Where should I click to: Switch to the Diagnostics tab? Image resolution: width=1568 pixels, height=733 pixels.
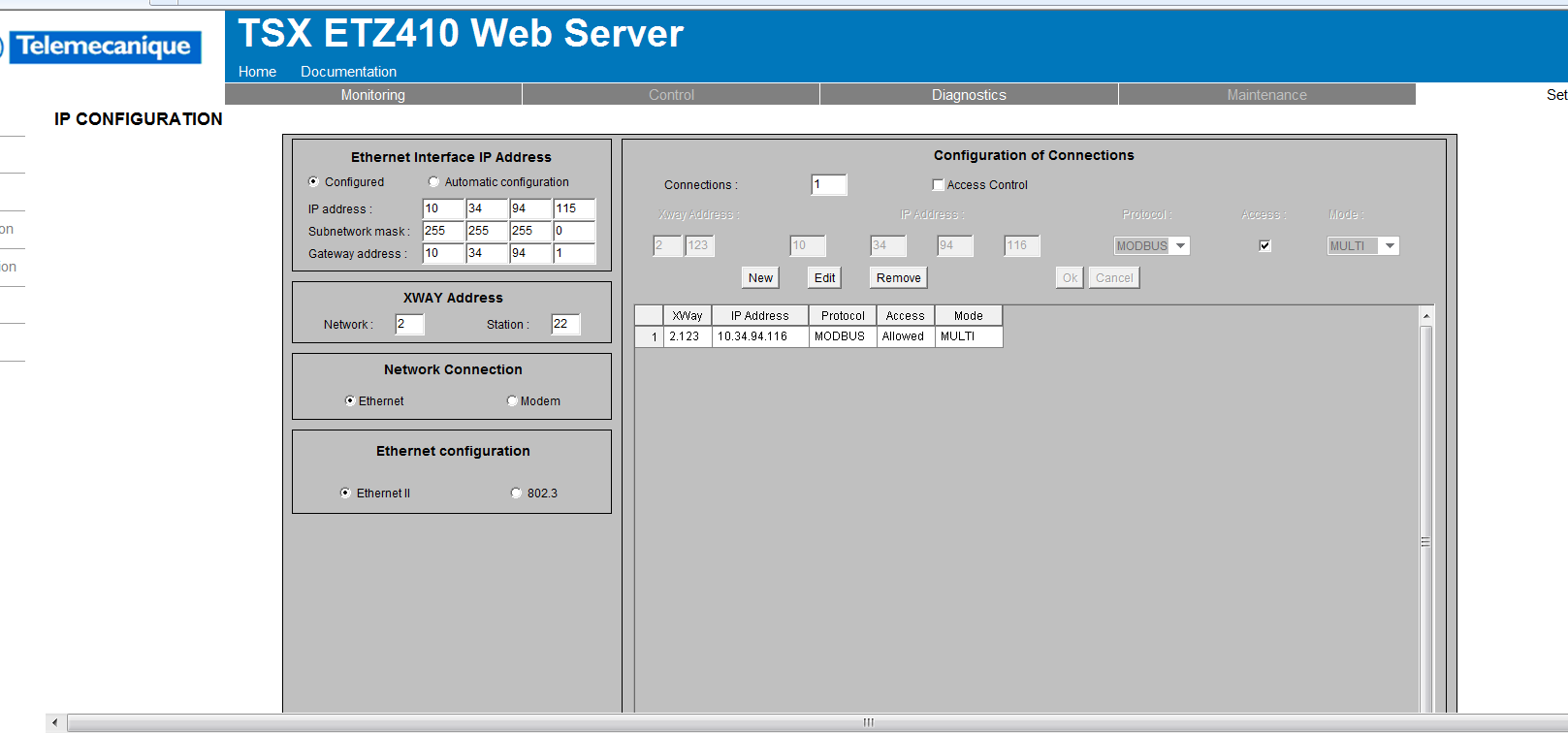[x=969, y=95]
